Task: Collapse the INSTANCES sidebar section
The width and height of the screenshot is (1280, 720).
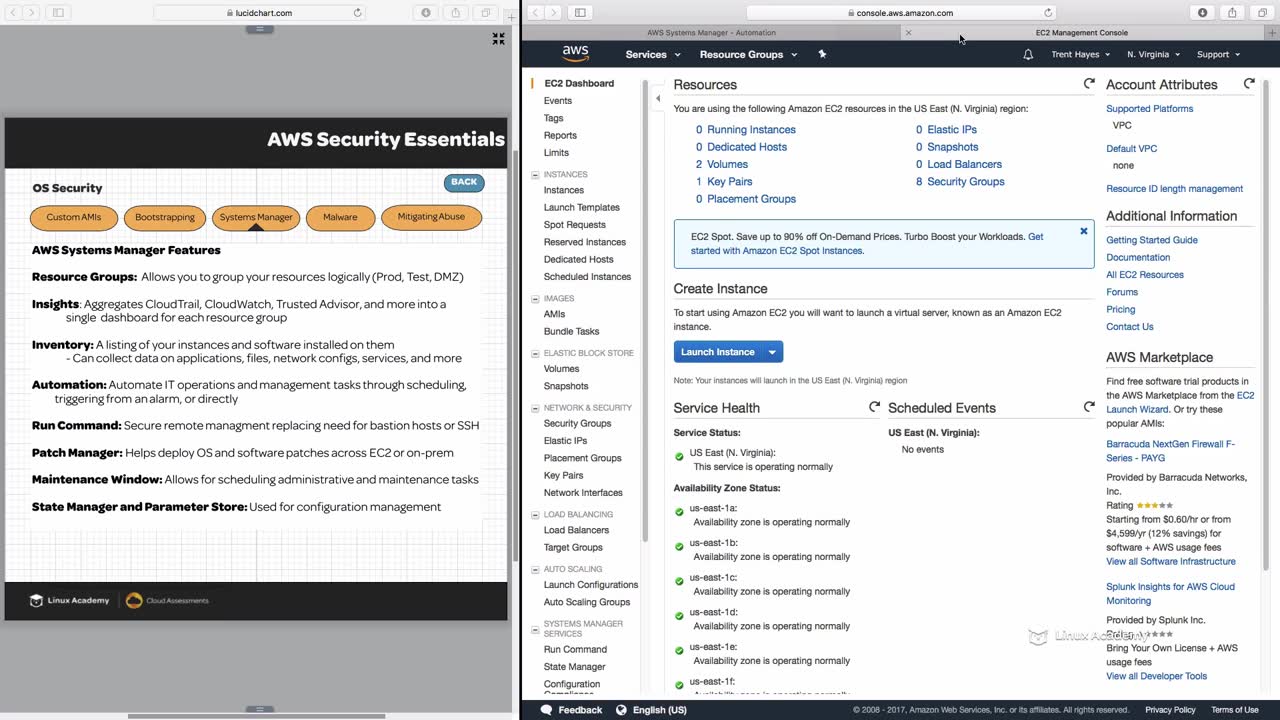Action: pyautogui.click(x=535, y=175)
